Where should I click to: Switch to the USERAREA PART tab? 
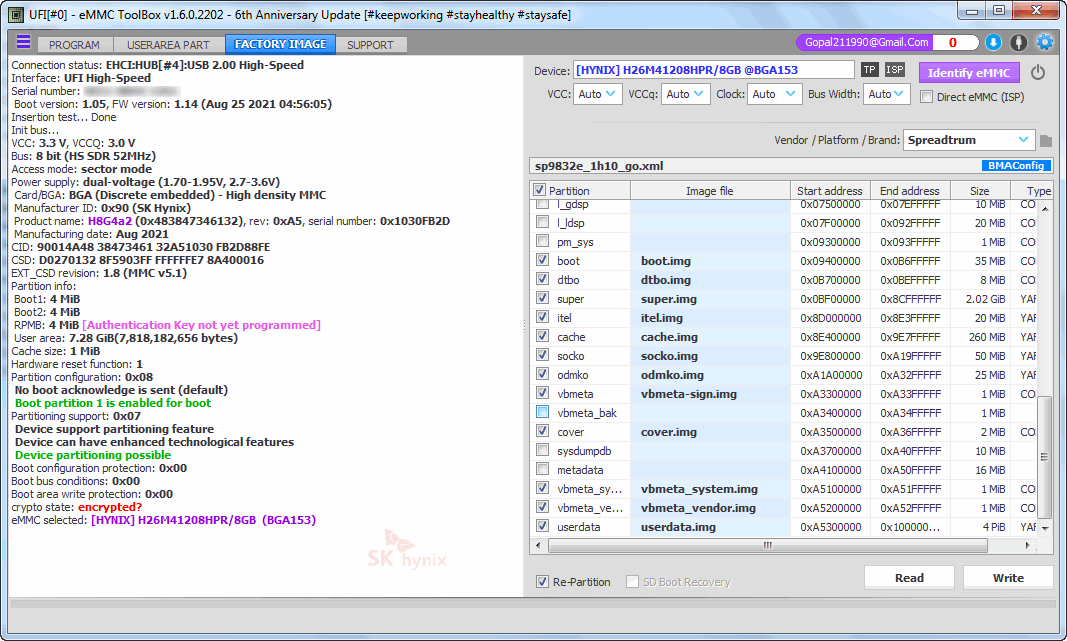coord(168,45)
